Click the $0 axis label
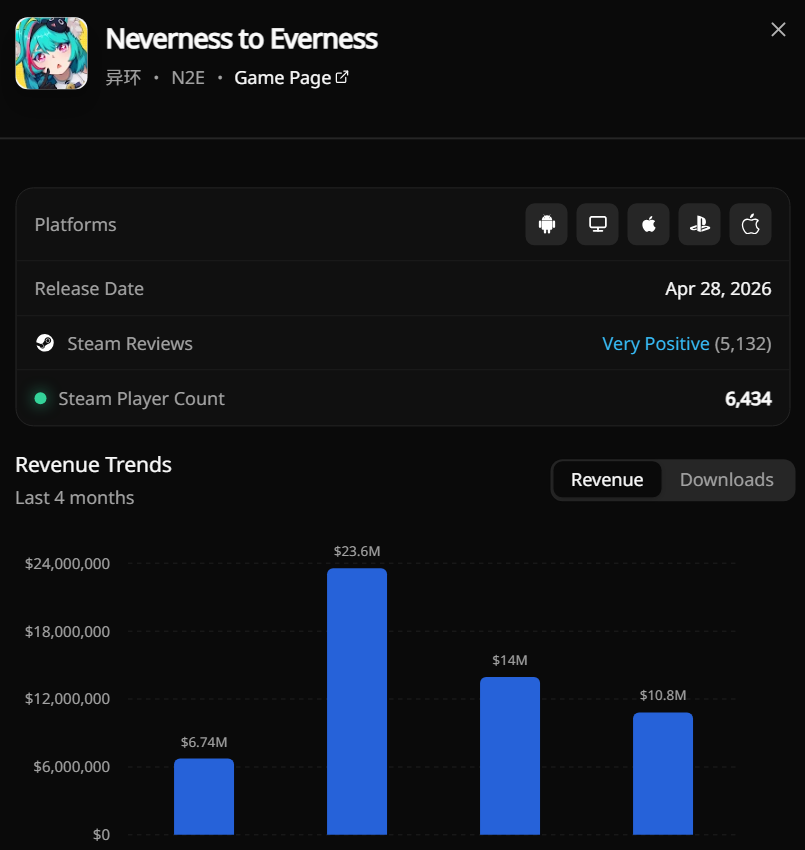 101,835
